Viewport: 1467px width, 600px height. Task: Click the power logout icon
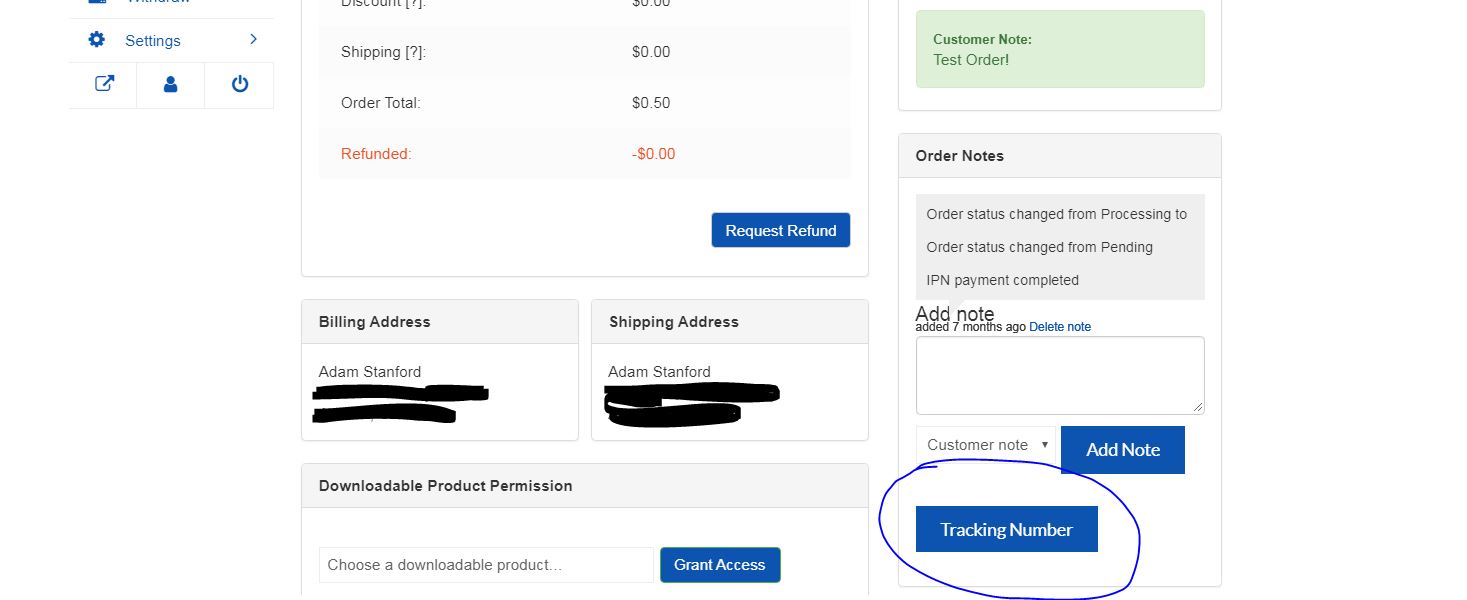(x=239, y=84)
